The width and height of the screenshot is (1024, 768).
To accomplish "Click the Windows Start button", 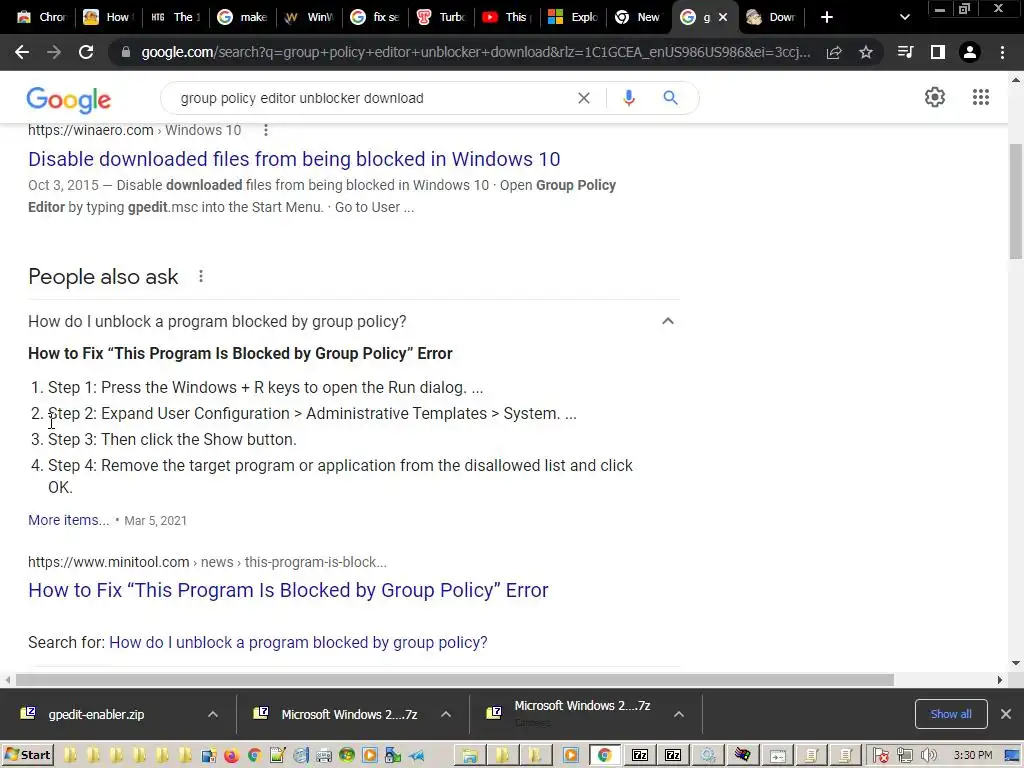I will pyautogui.click(x=27, y=755).
